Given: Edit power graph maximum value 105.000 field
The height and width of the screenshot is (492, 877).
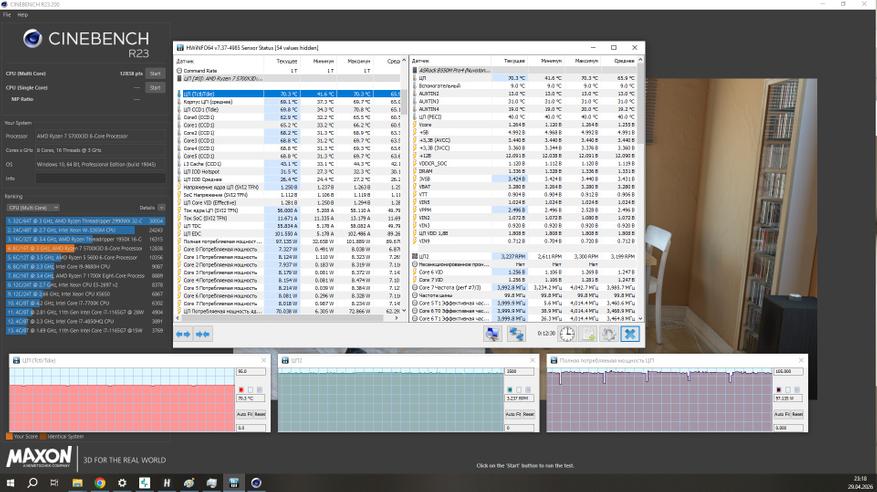Looking at the screenshot, I should tap(788, 371).
